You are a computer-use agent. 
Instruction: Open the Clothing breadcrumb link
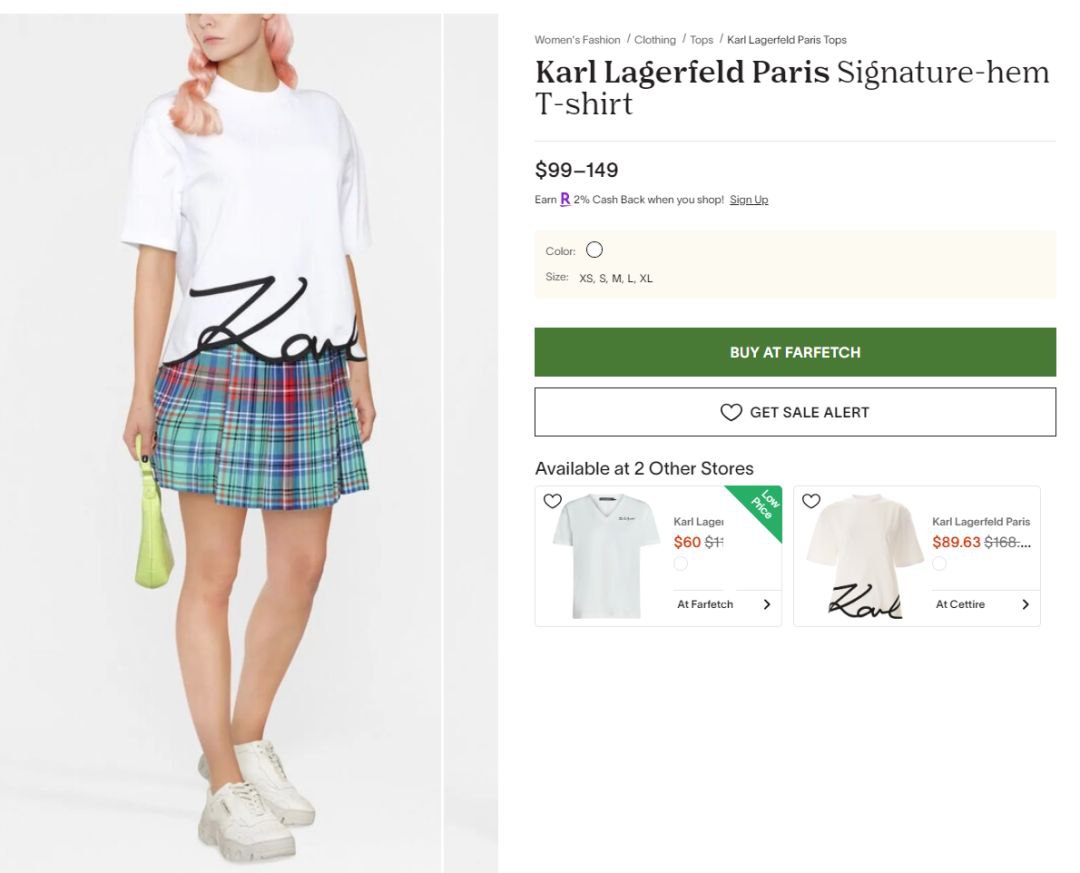point(655,40)
